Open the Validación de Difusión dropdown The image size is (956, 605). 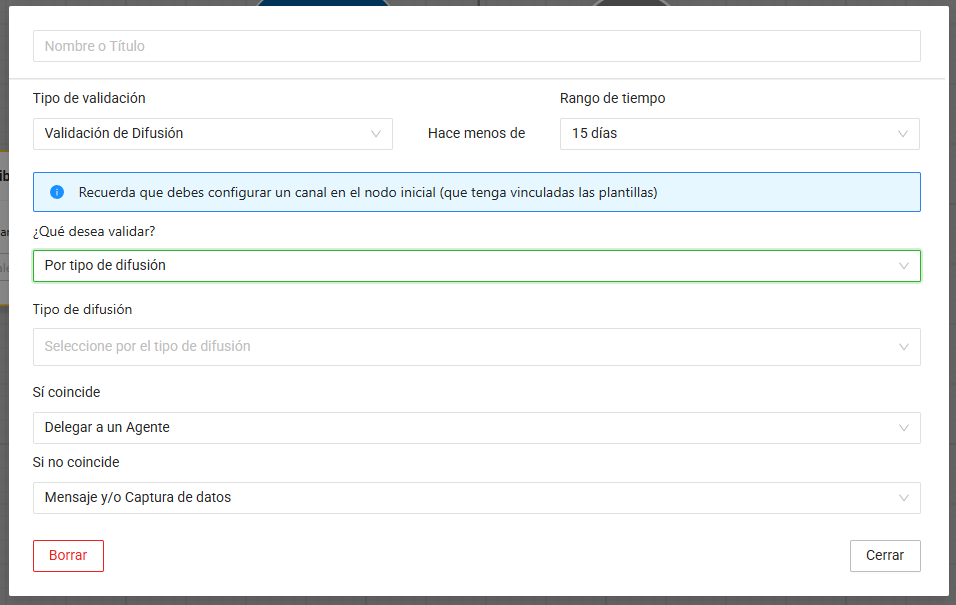click(x=200, y=133)
